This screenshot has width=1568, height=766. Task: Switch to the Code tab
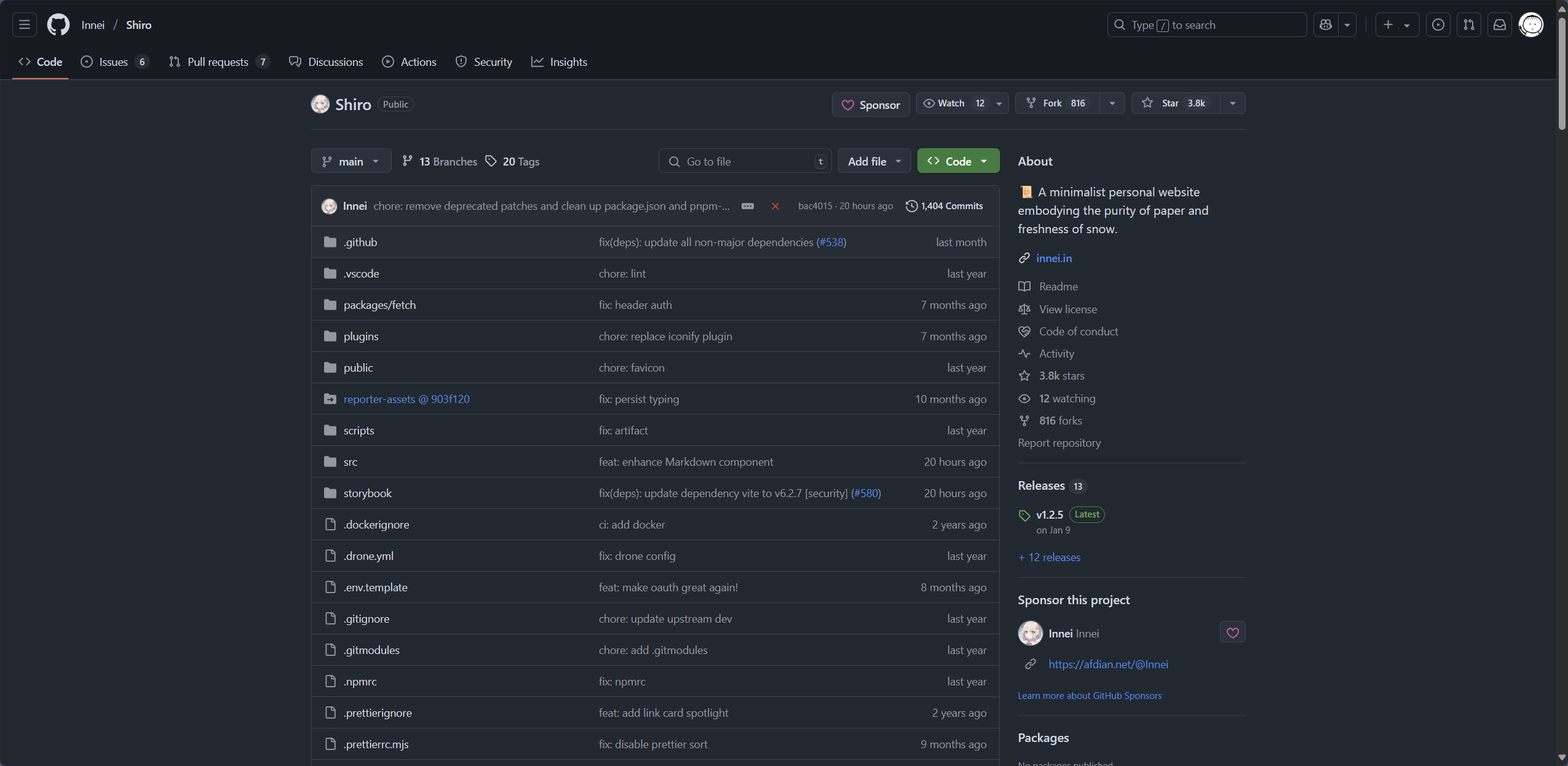click(41, 62)
